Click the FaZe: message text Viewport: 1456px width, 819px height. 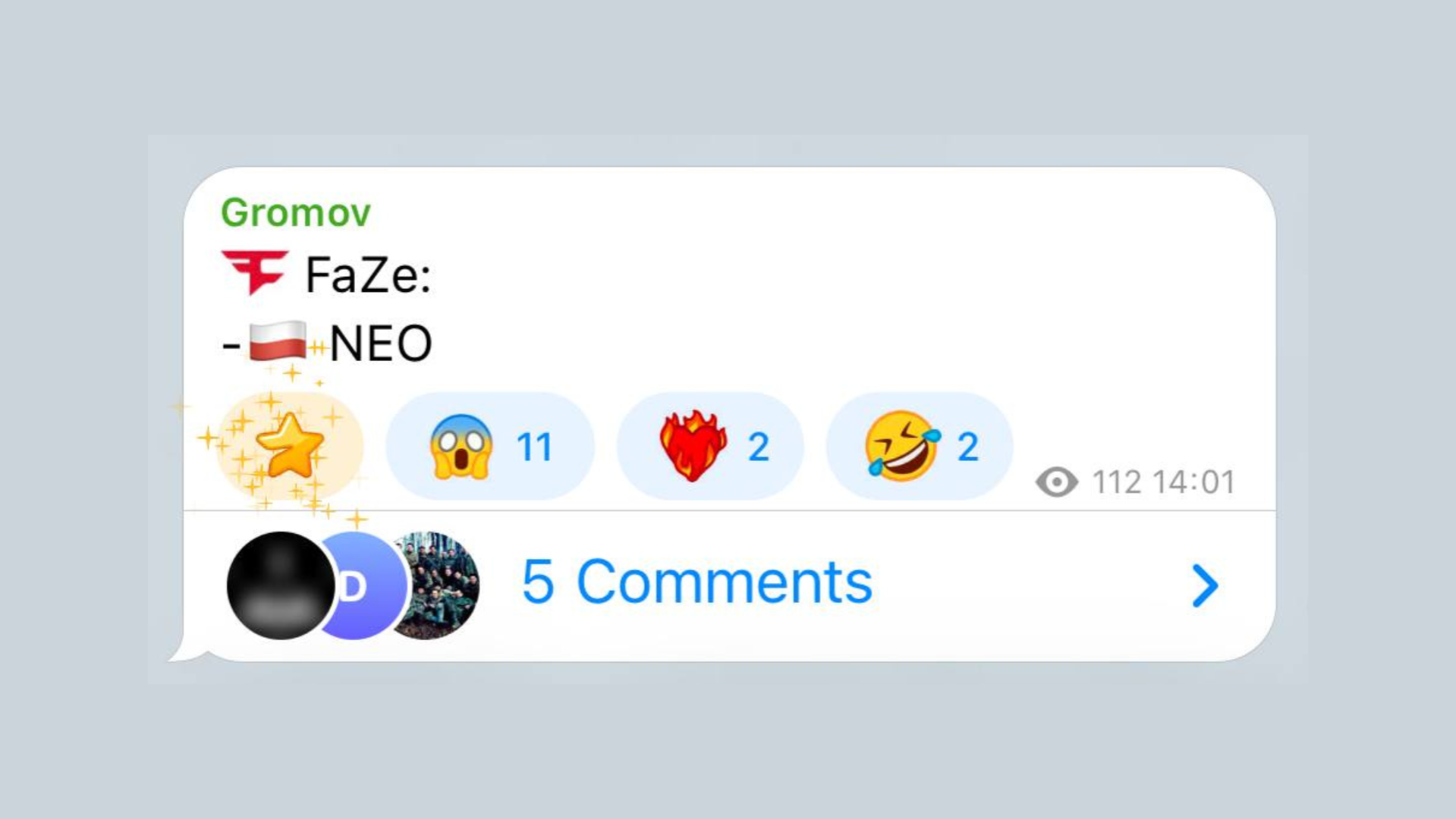pyautogui.click(x=368, y=275)
